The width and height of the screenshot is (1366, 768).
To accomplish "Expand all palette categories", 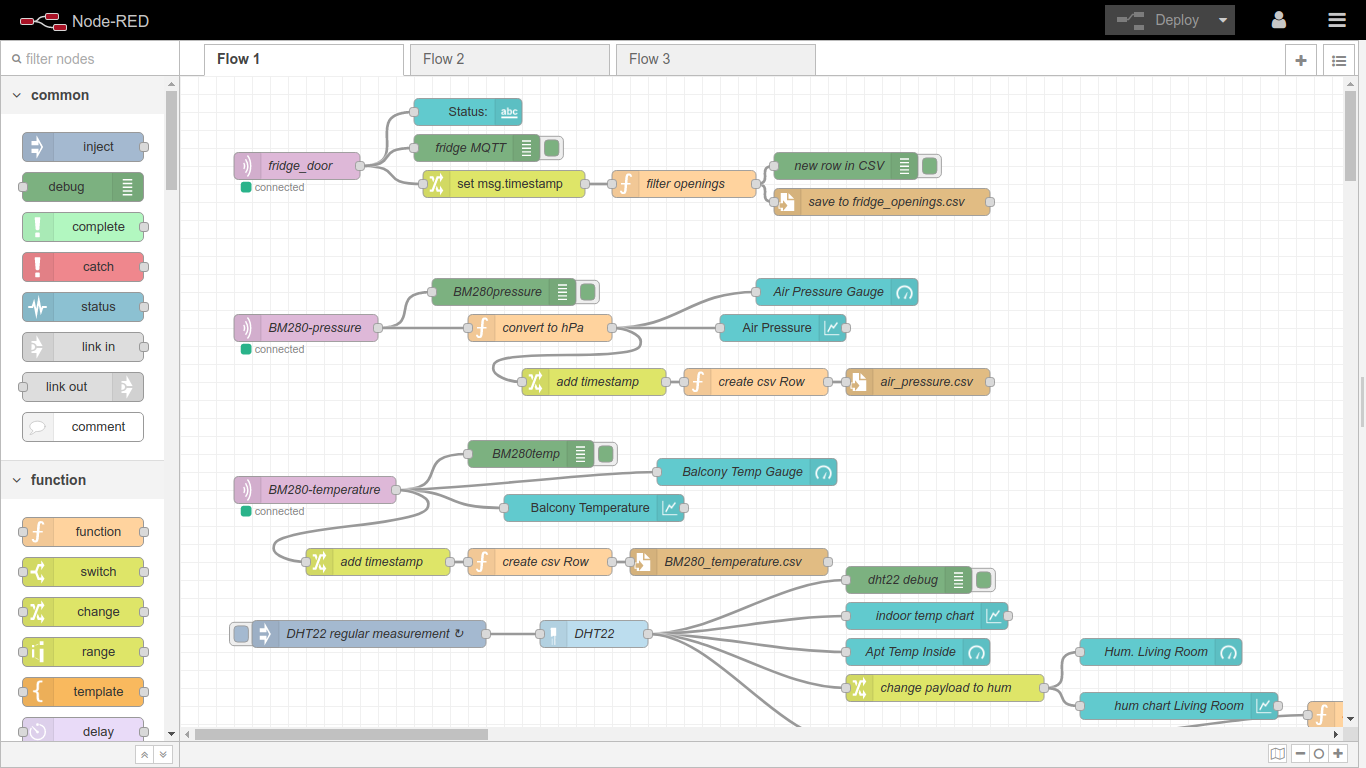I will pos(163,755).
